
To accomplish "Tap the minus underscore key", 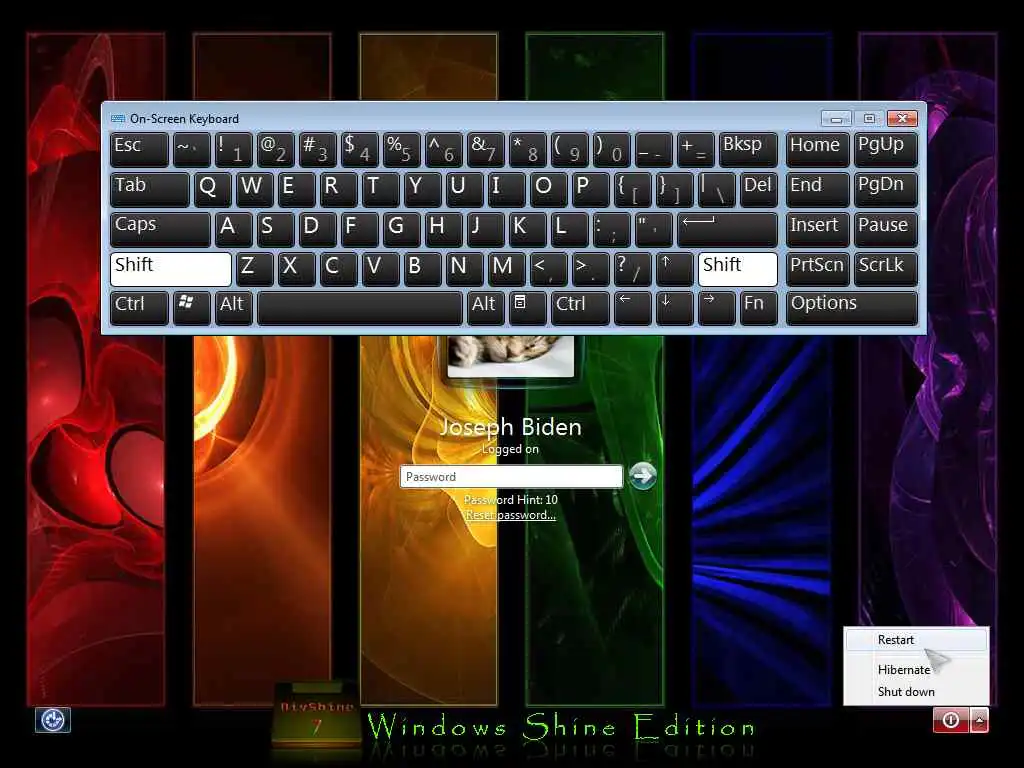I will (x=653, y=149).
